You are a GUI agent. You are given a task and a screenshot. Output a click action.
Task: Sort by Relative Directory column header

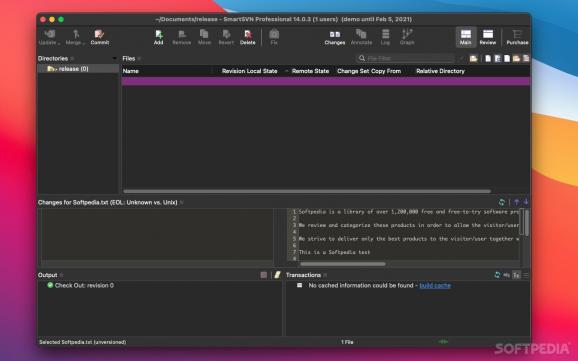coord(440,71)
